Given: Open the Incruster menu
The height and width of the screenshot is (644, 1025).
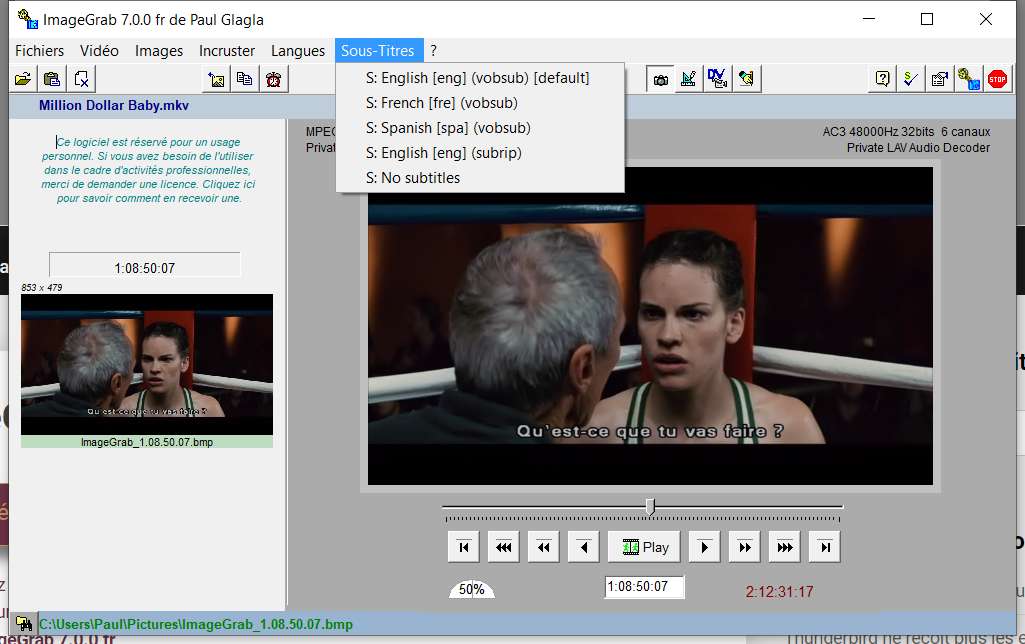Looking at the screenshot, I should coord(227,51).
